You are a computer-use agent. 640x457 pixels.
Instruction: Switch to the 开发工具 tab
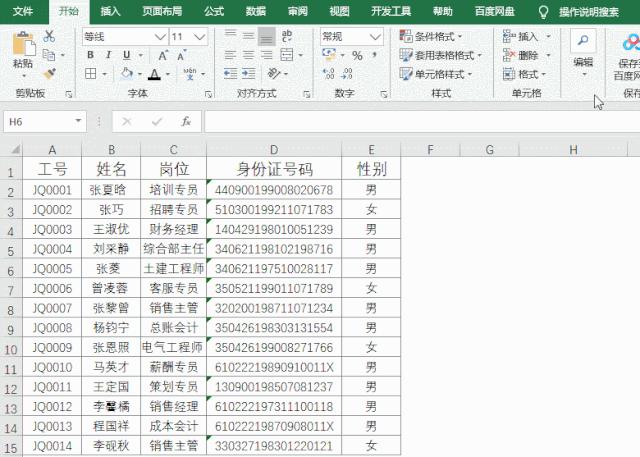[x=391, y=11]
